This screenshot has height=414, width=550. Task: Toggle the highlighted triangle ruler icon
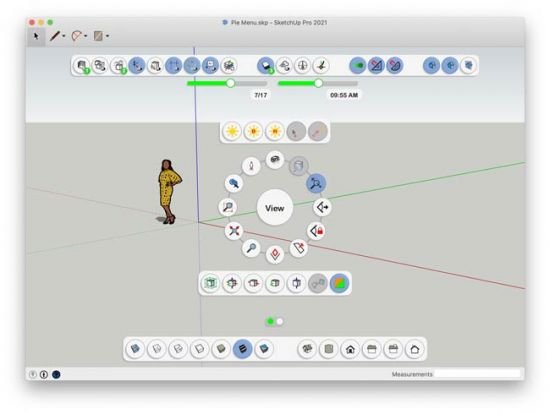[376, 65]
